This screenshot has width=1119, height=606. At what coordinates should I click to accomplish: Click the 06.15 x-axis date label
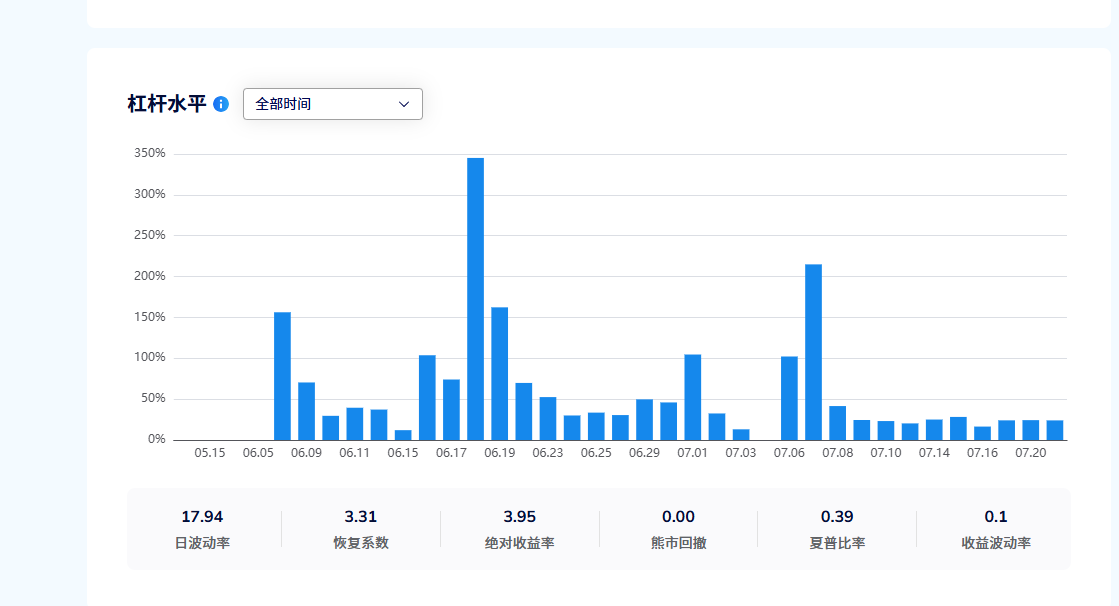tap(402, 453)
